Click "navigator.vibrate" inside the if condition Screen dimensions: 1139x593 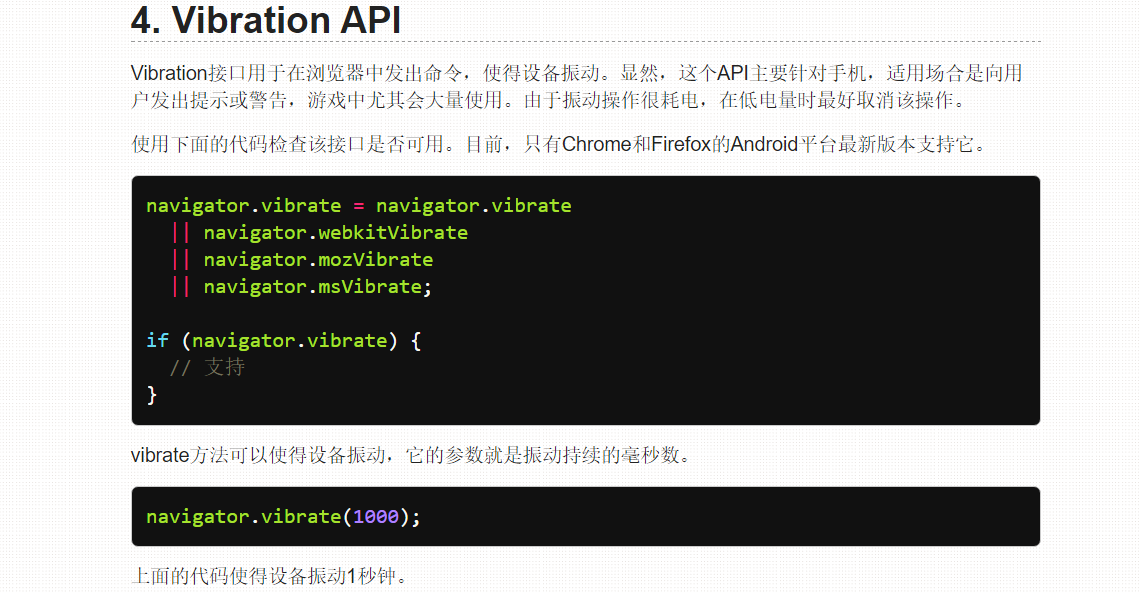click(289, 341)
